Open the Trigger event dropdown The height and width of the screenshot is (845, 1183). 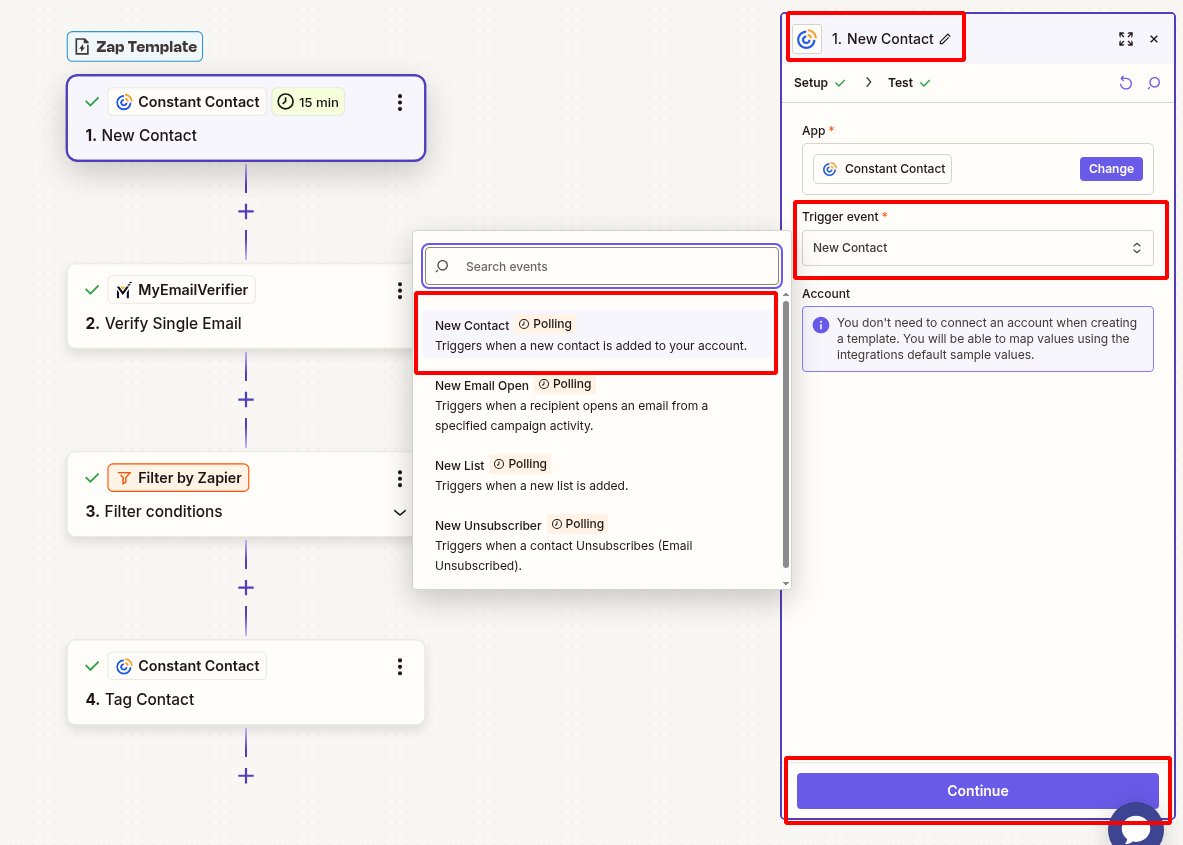[x=978, y=247]
